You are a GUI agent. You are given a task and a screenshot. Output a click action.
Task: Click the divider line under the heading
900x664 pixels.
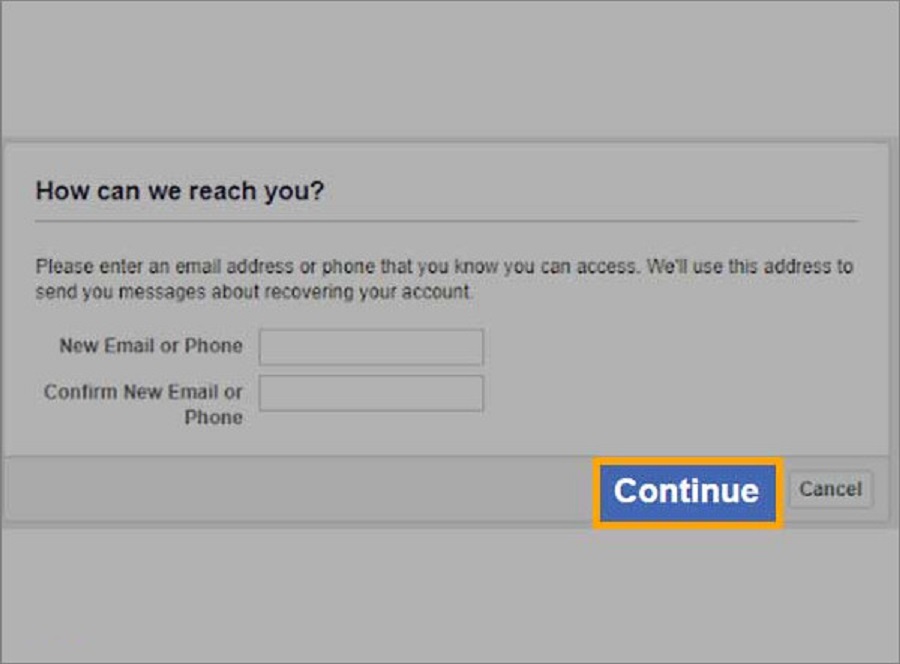tap(446, 221)
